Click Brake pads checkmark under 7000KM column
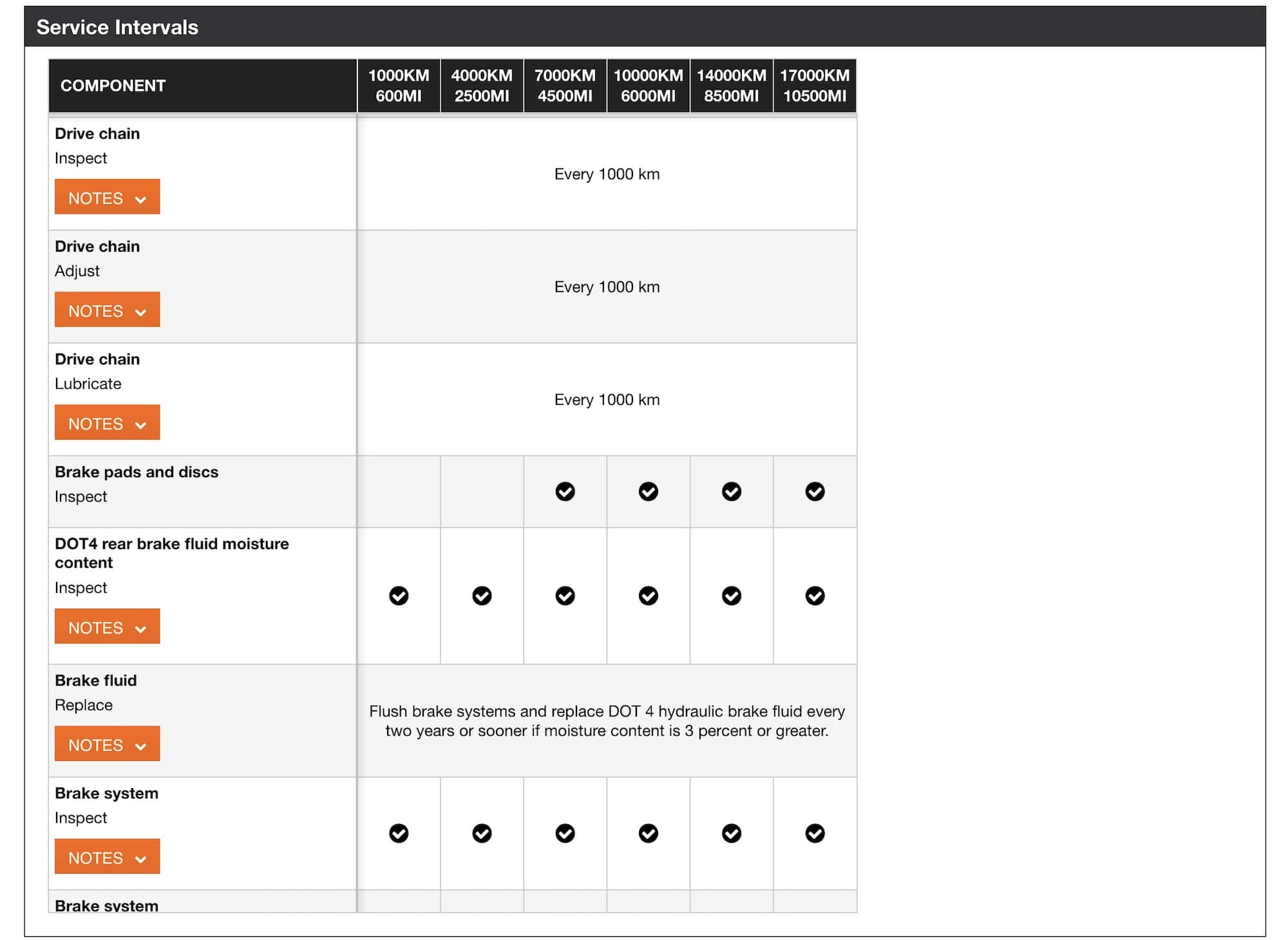The height and width of the screenshot is (940, 1288). 565,492
